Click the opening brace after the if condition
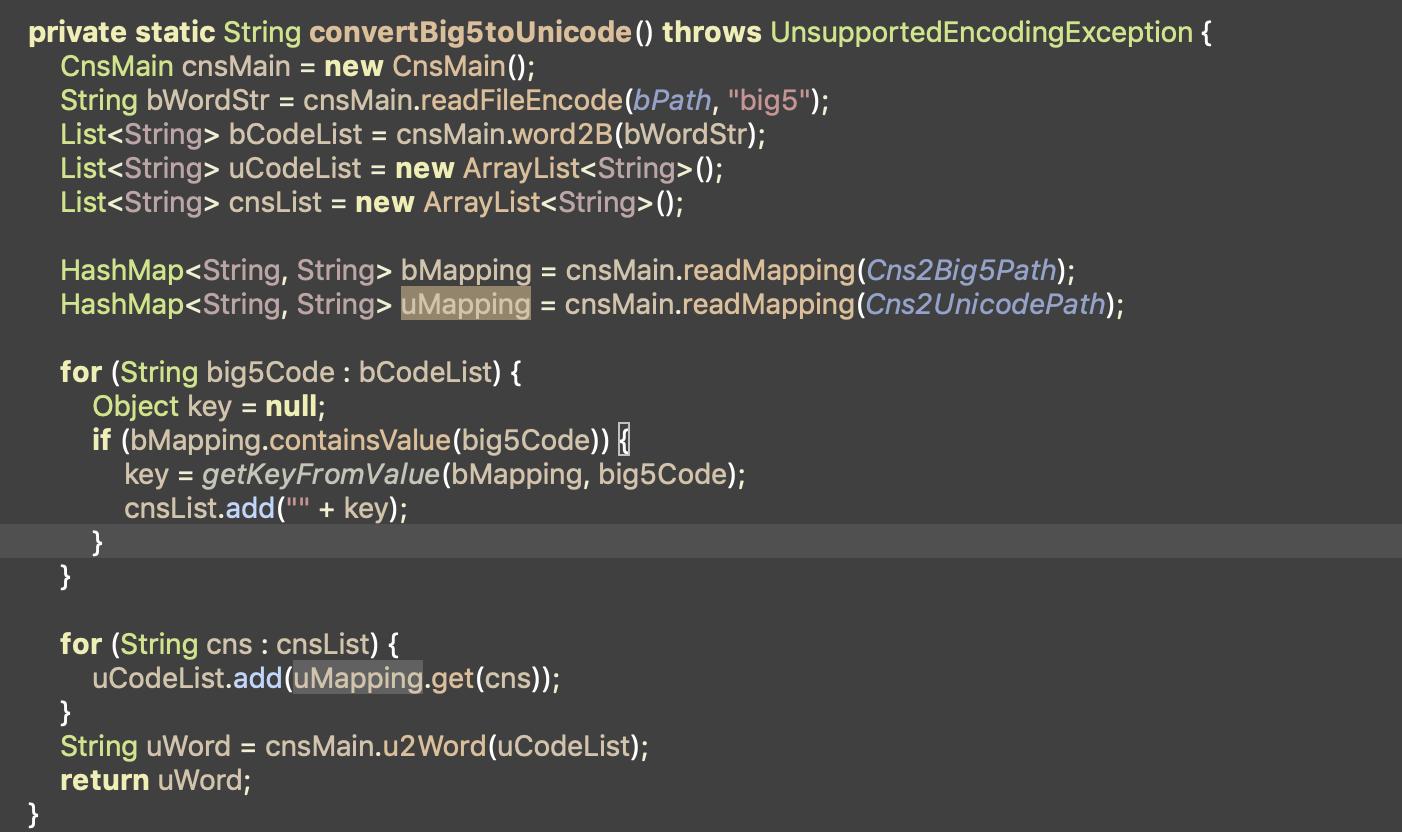 623,440
